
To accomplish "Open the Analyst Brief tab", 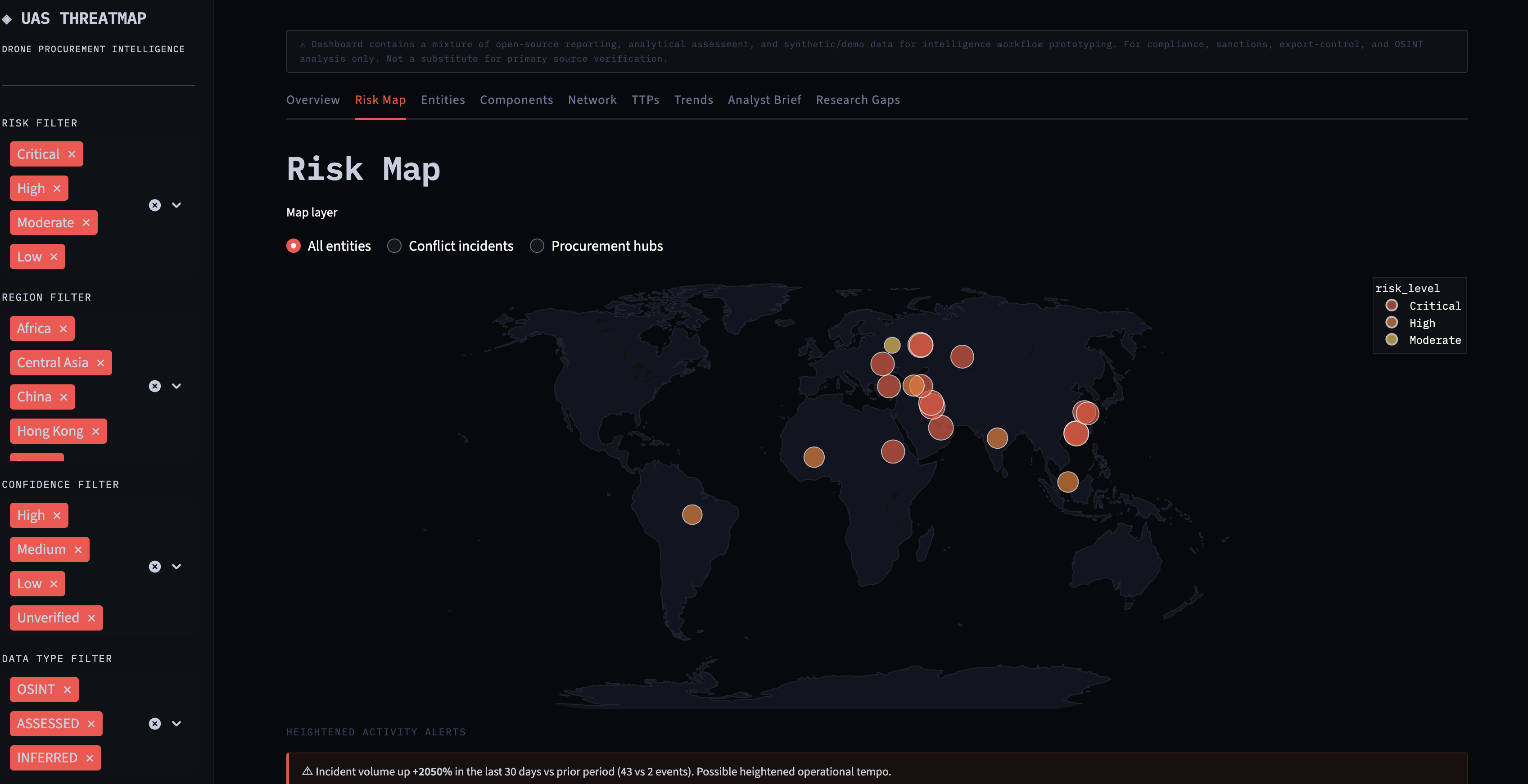I will point(764,100).
